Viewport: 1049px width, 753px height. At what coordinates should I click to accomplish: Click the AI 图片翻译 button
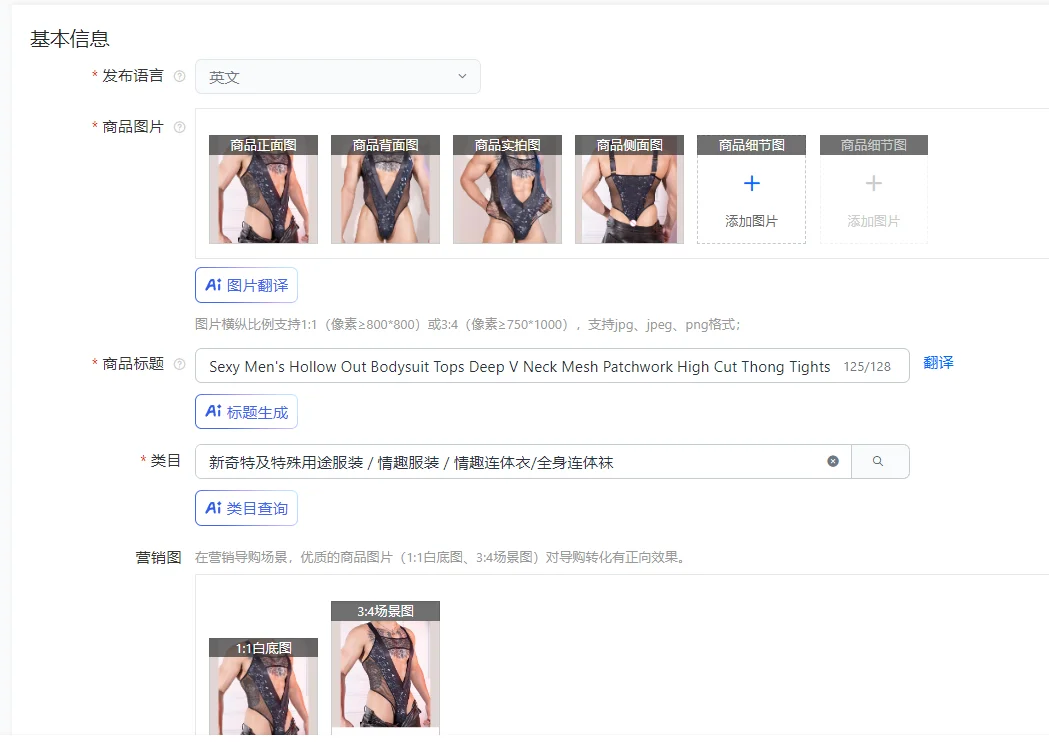(246, 286)
